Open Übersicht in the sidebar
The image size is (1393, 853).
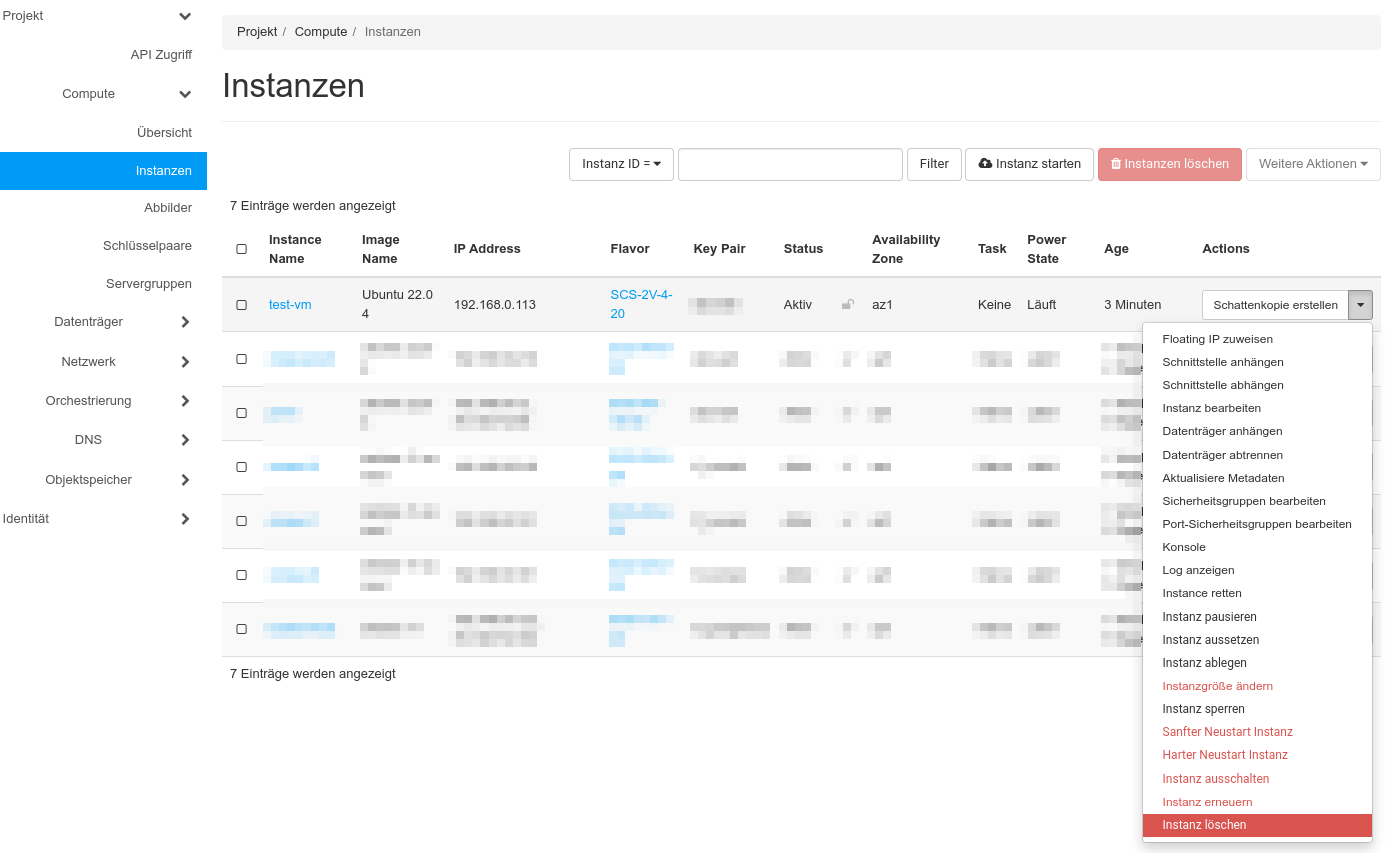coord(164,133)
